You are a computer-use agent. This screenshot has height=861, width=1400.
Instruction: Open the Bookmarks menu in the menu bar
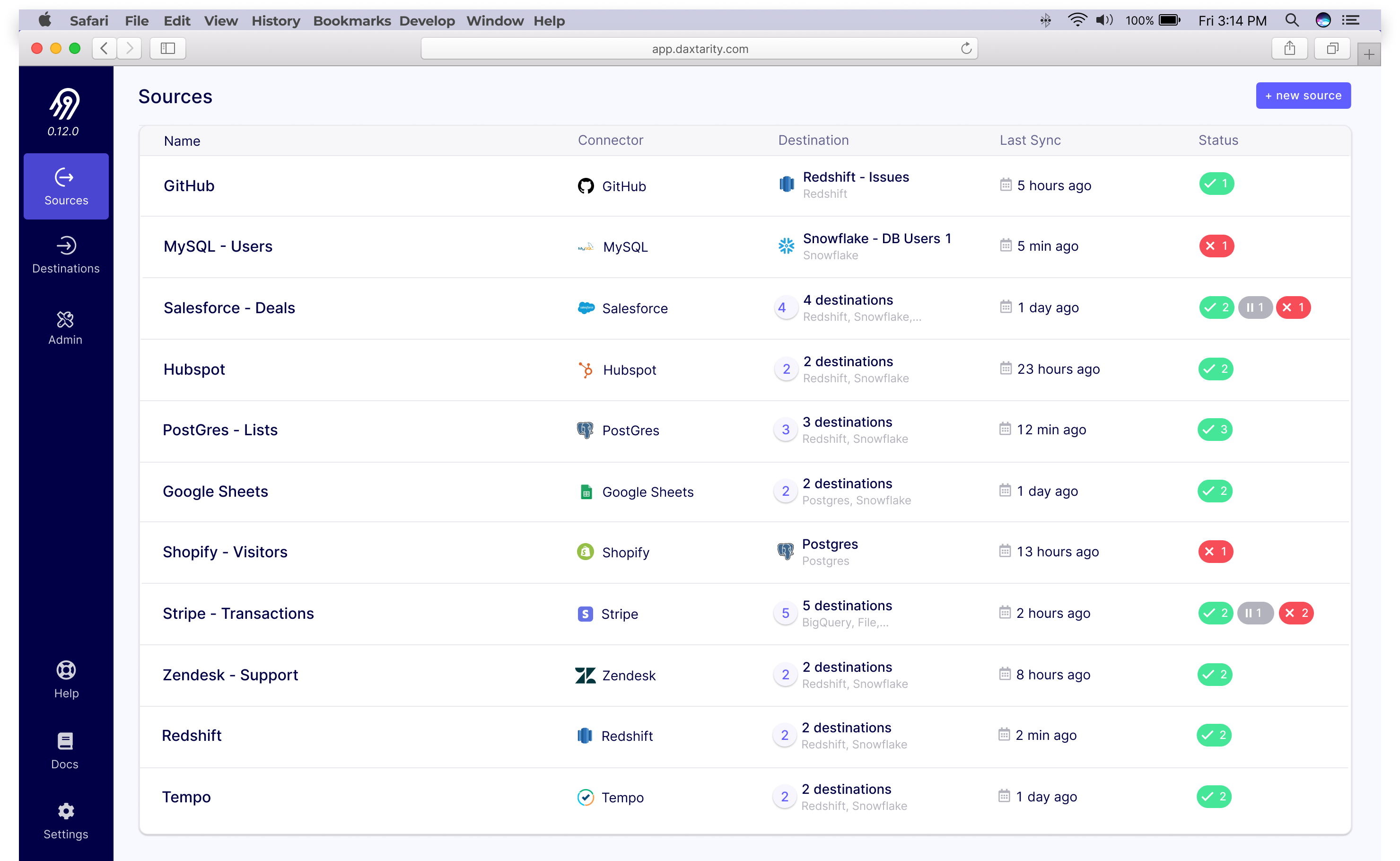tap(352, 20)
